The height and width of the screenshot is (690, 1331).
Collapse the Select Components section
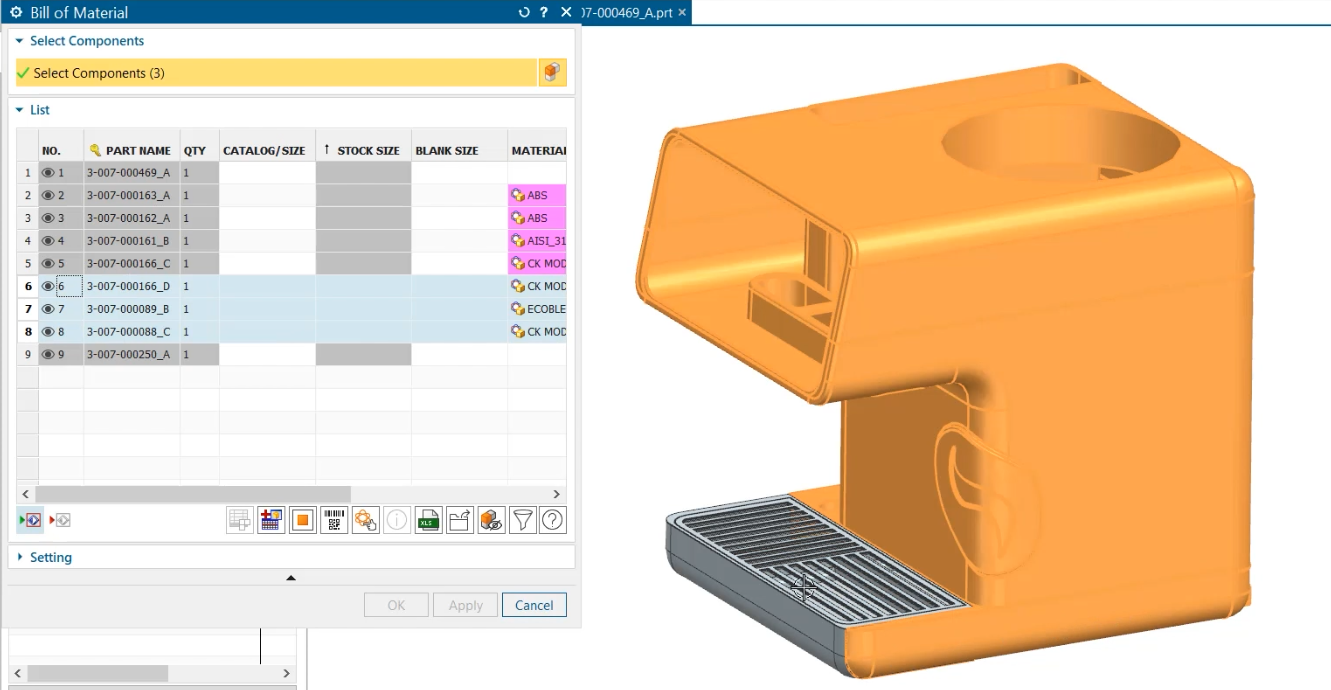coord(19,41)
